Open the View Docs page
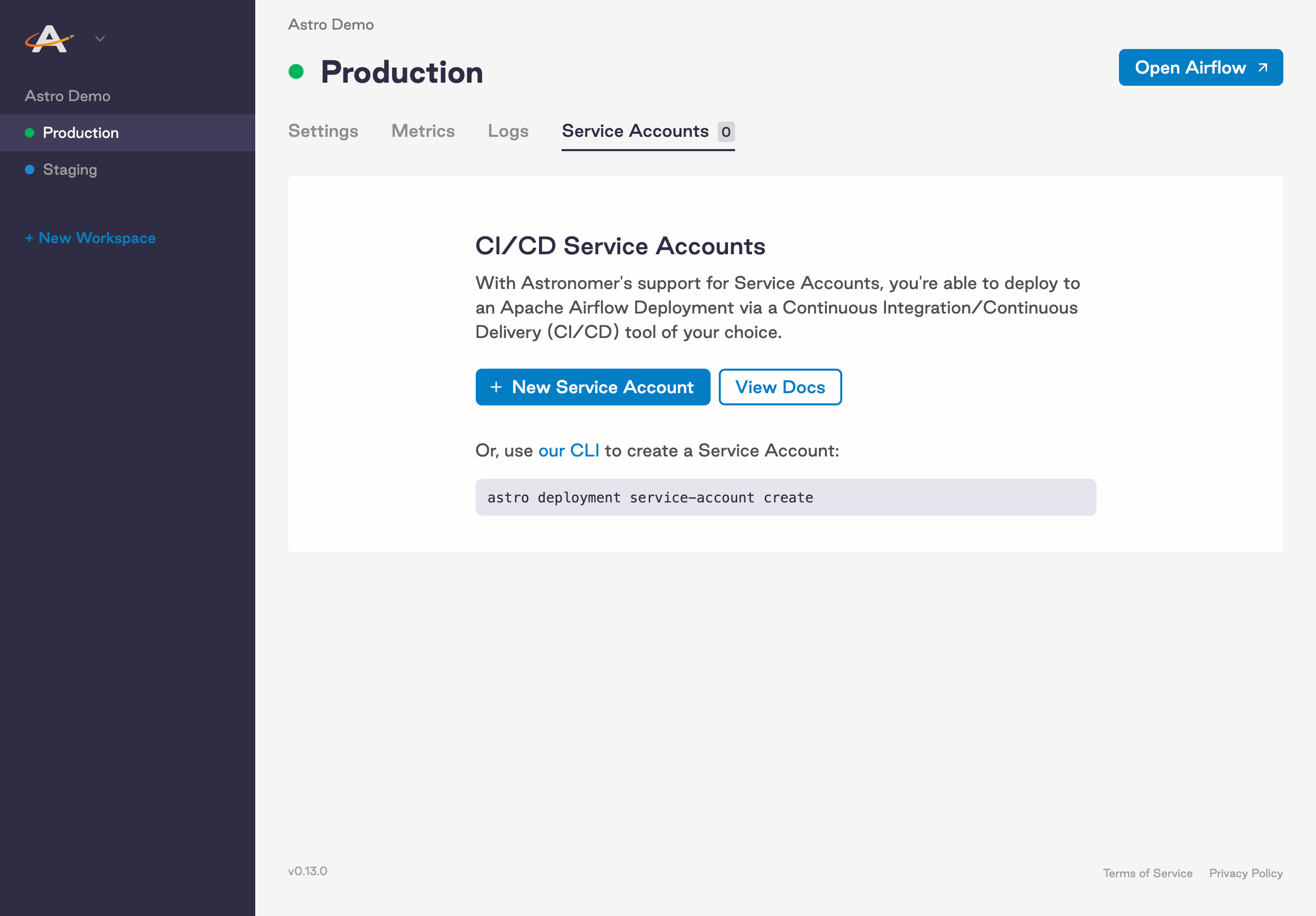The height and width of the screenshot is (916, 1316). [779, 387]
